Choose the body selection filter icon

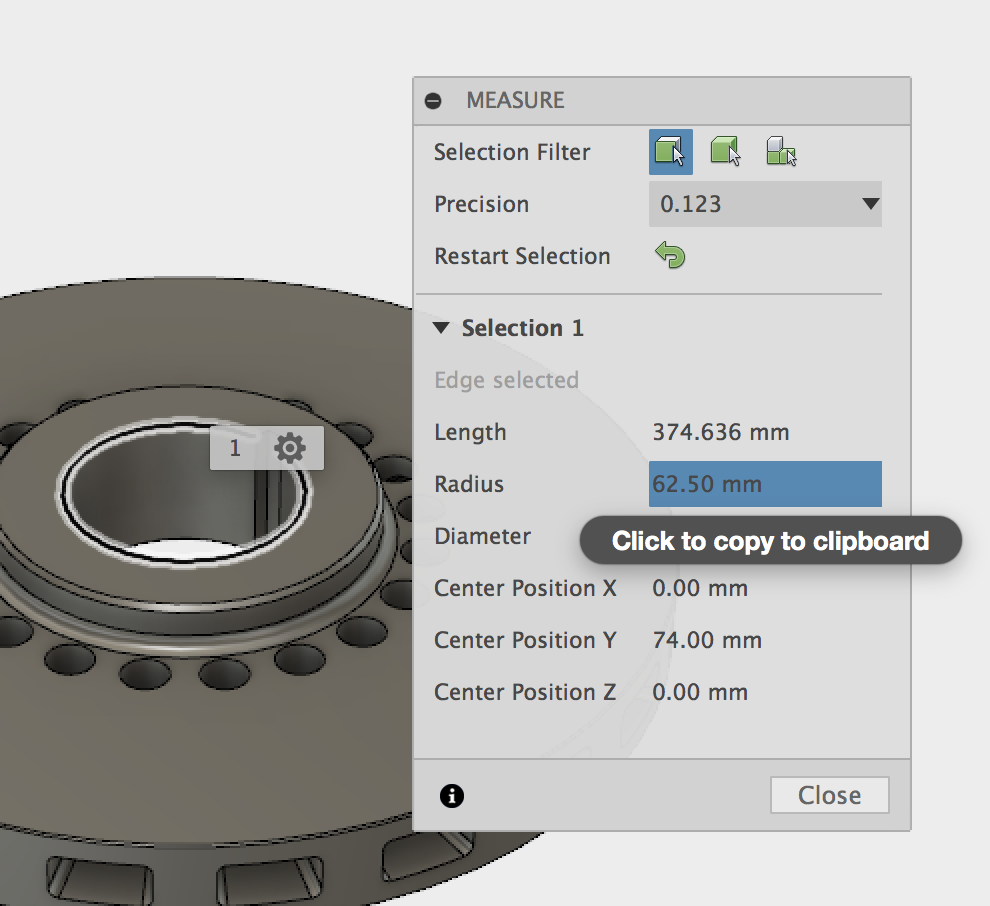725,152
